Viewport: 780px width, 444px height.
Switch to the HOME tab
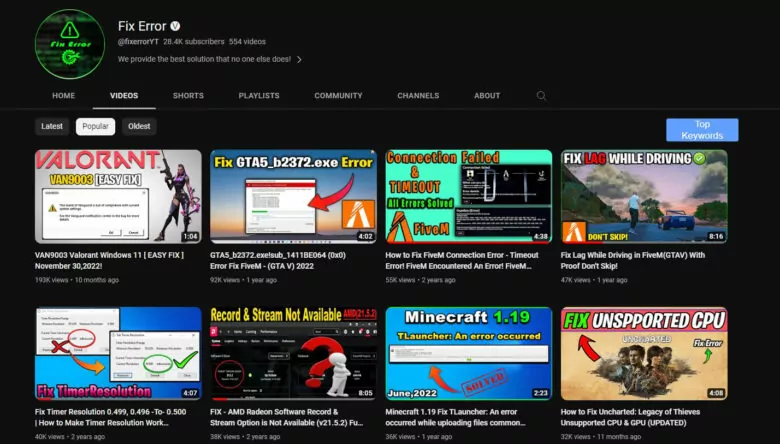[x=64, y=95]
